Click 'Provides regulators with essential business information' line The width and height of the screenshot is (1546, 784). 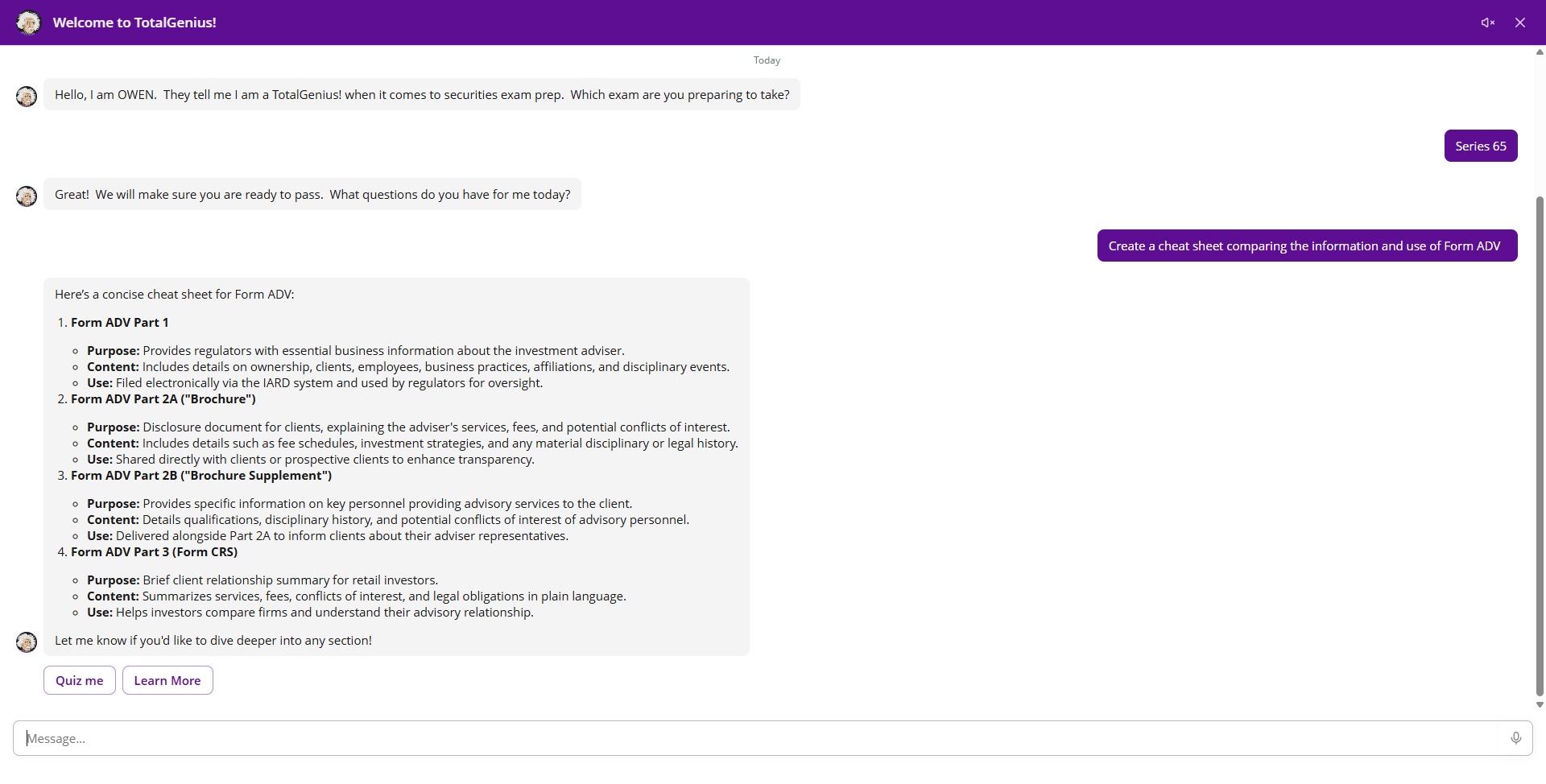click(356, 350)
